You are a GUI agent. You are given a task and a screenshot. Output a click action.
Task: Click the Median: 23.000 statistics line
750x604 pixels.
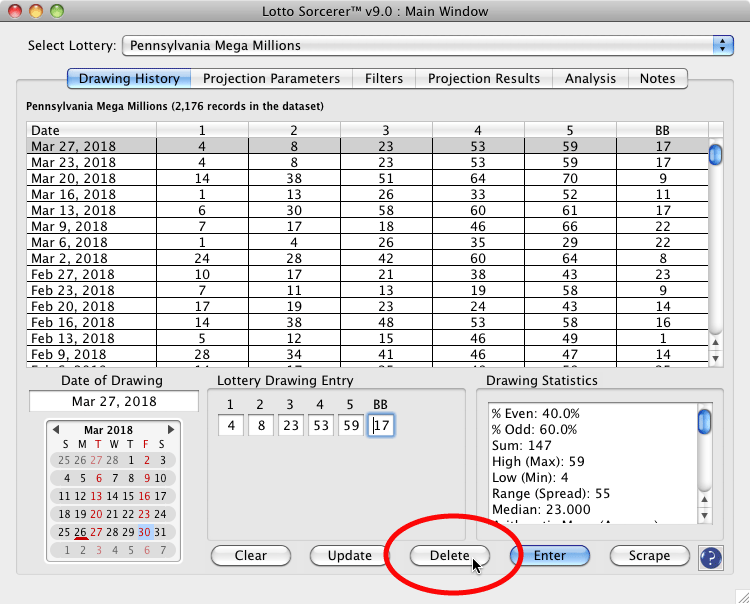(541, 509)
